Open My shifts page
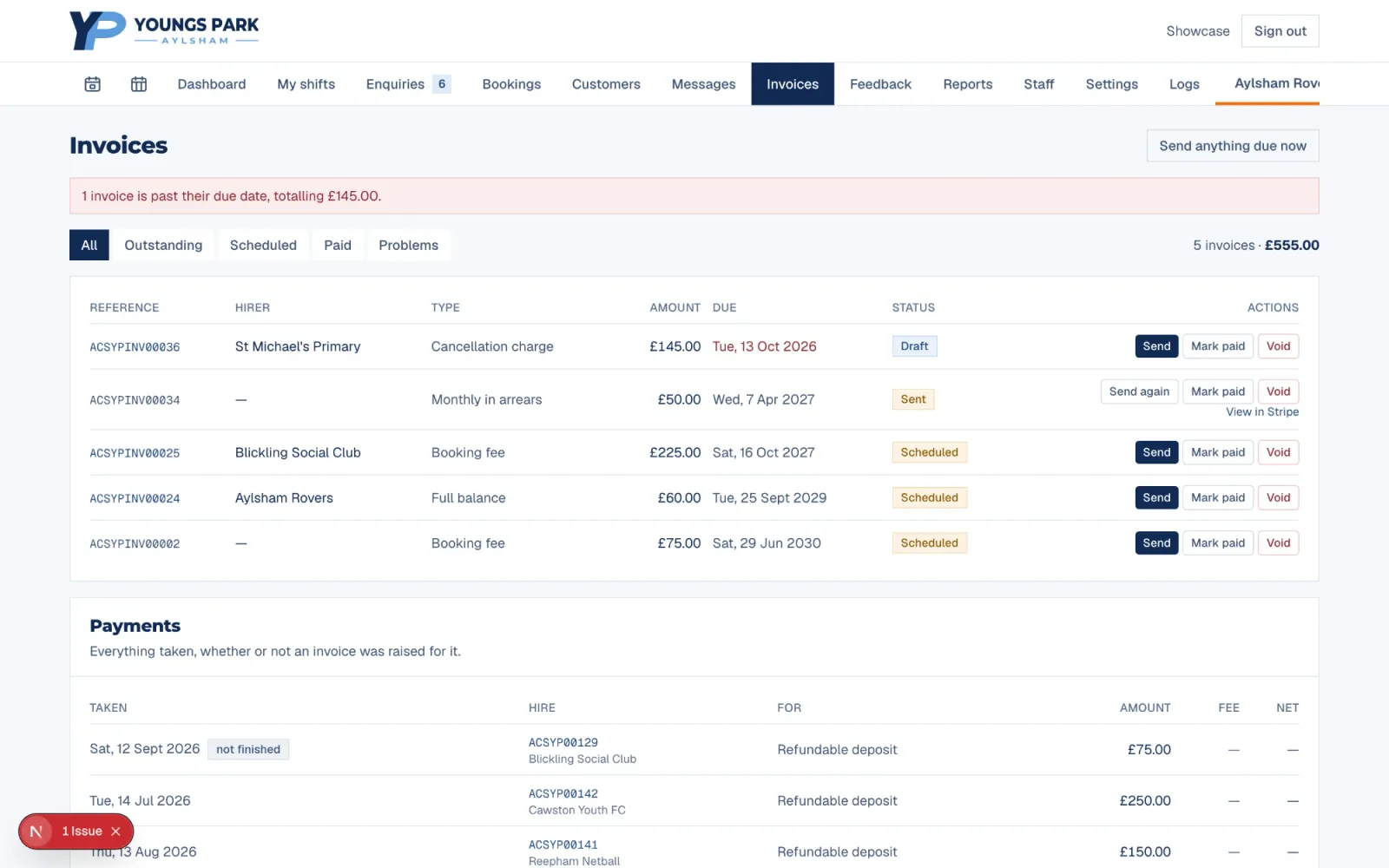The width and height of the screenshot is (1389, 868). (306, 84)
